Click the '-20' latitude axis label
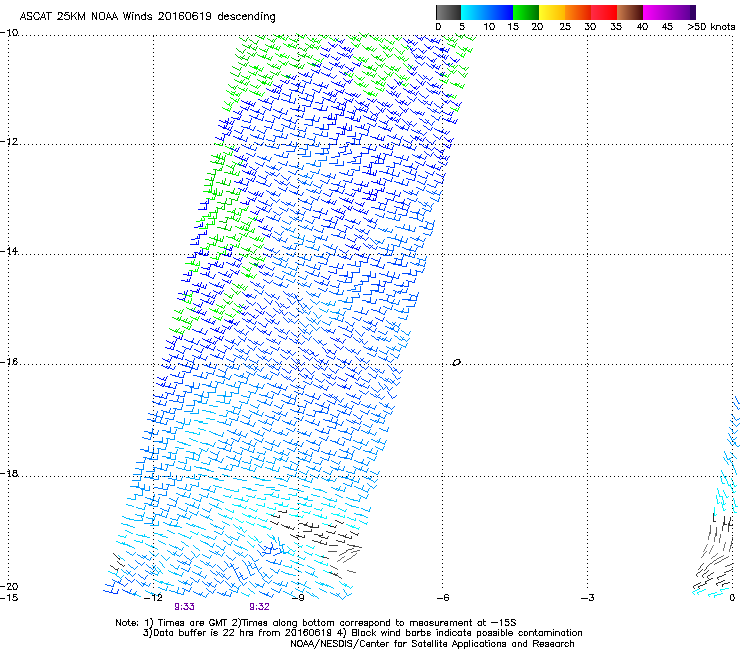This screenshot has width=740, height=650. 9,586
